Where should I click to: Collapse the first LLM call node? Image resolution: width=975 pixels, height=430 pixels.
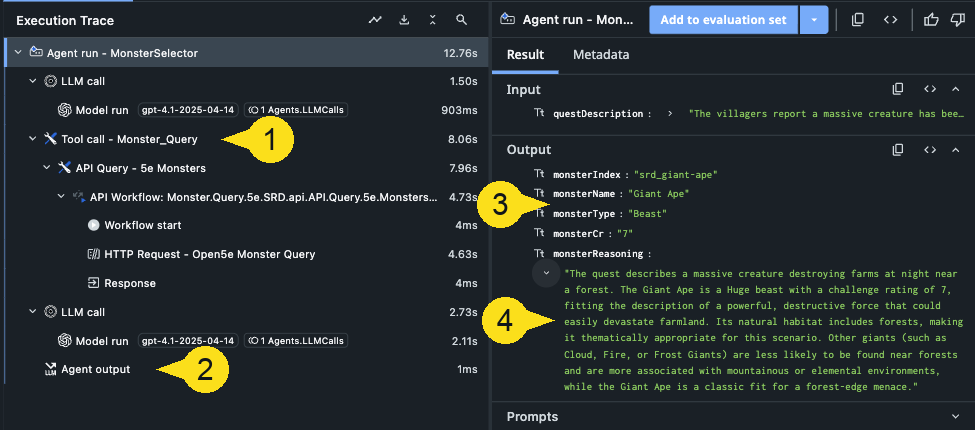[33, 81]
